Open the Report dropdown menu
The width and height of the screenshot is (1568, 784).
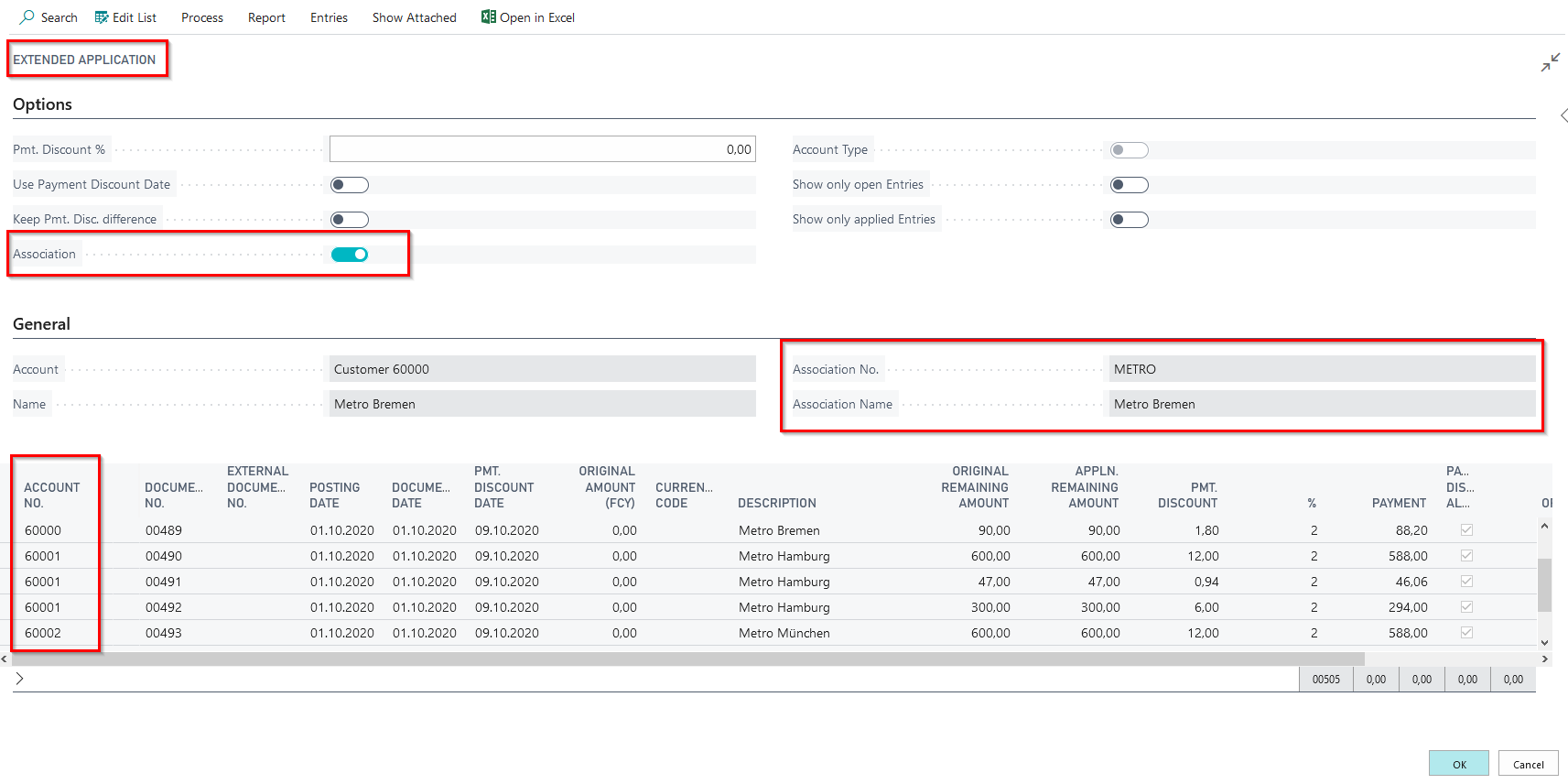[x=266, y=17]
